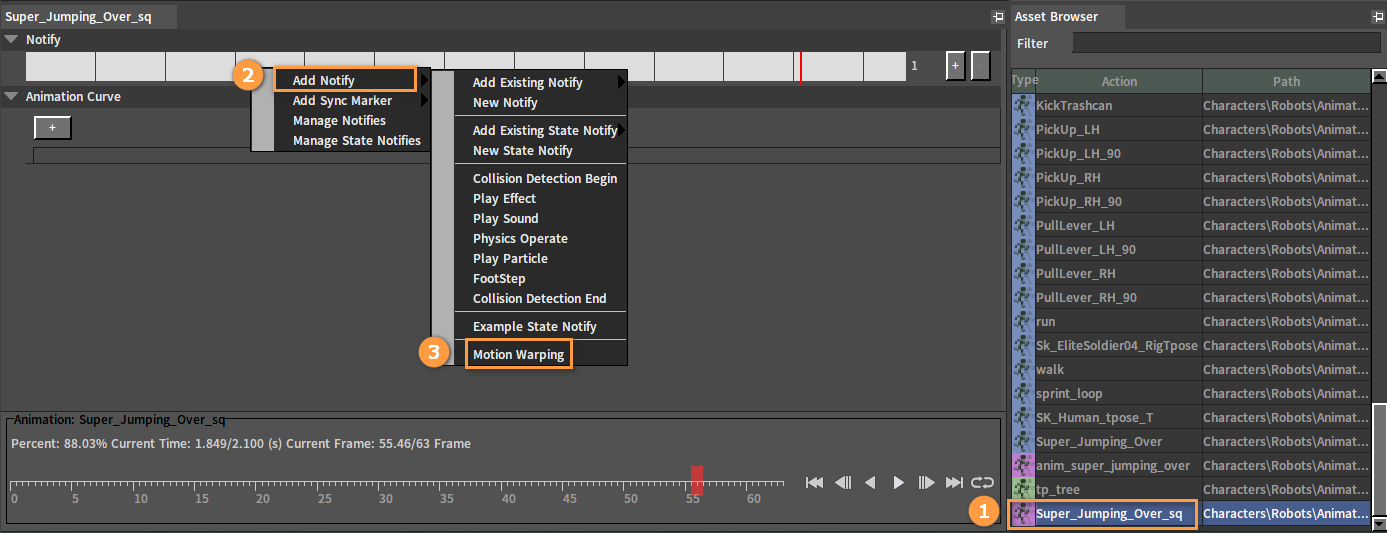This screenshot has width=1387, height=533.
Task: Choose Motion Warping from the notify menu
Action: (519, 355)
